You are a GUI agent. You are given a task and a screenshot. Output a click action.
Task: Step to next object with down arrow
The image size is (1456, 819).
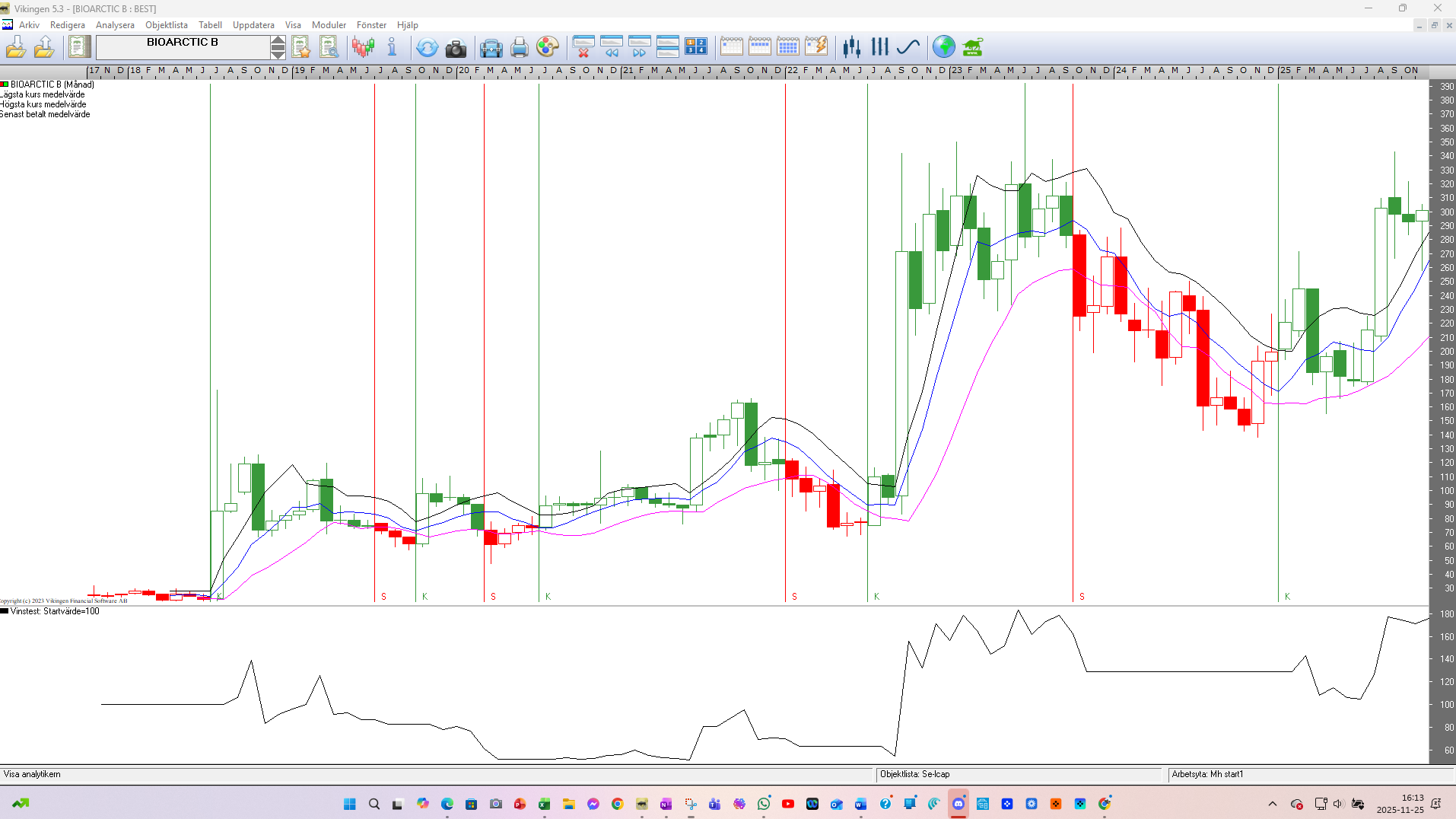[x=278, y=53]
